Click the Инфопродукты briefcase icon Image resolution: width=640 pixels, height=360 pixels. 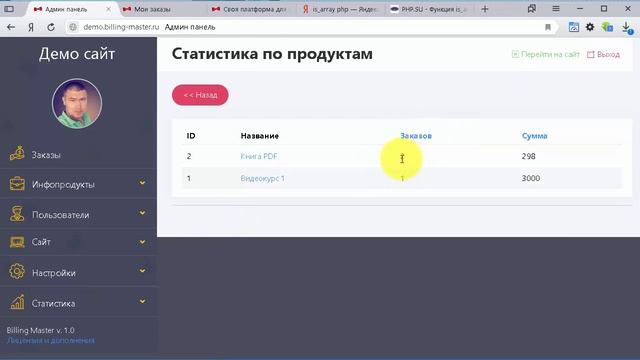pos(17,184)
